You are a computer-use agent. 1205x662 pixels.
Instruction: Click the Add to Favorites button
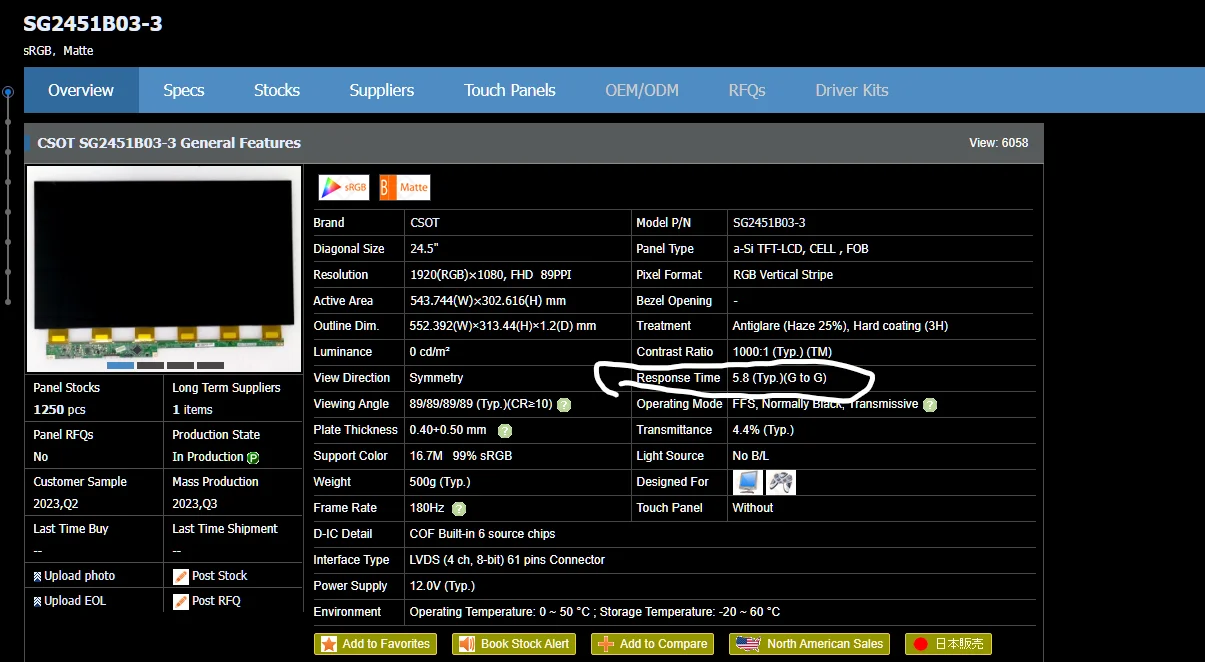[375, 644]
